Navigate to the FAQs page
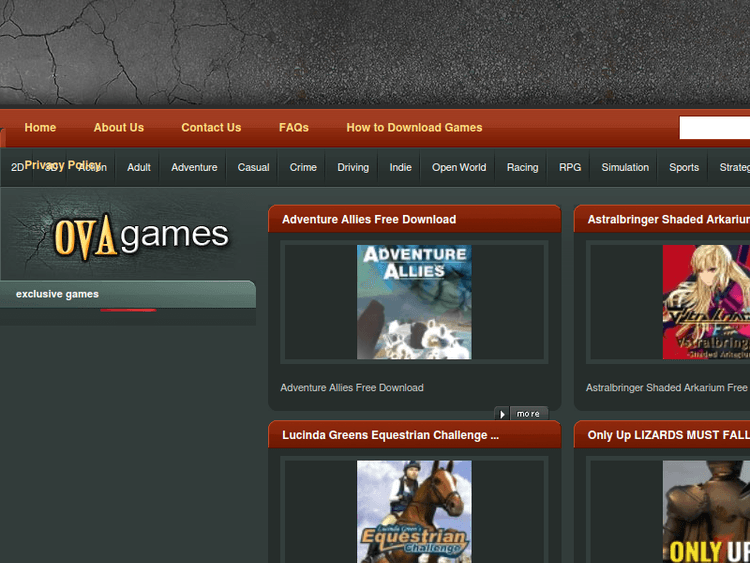 tap(294, 128)
